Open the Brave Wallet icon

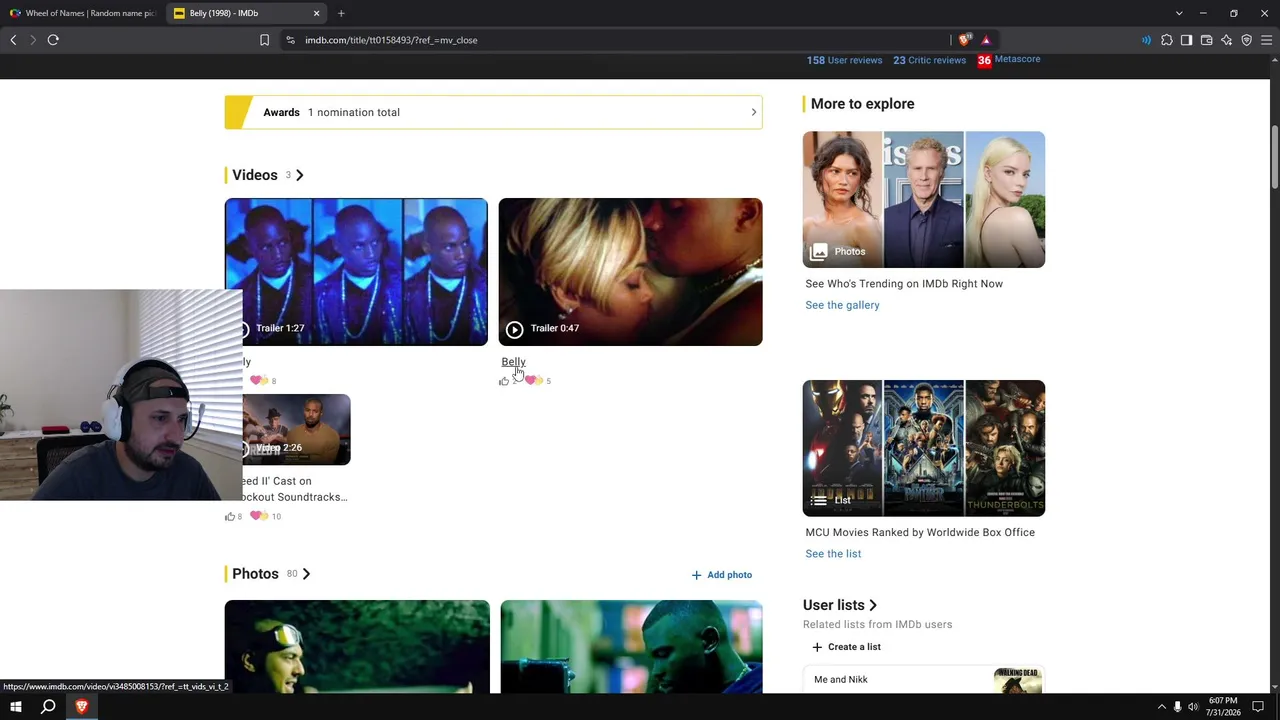click(1206, 40)
